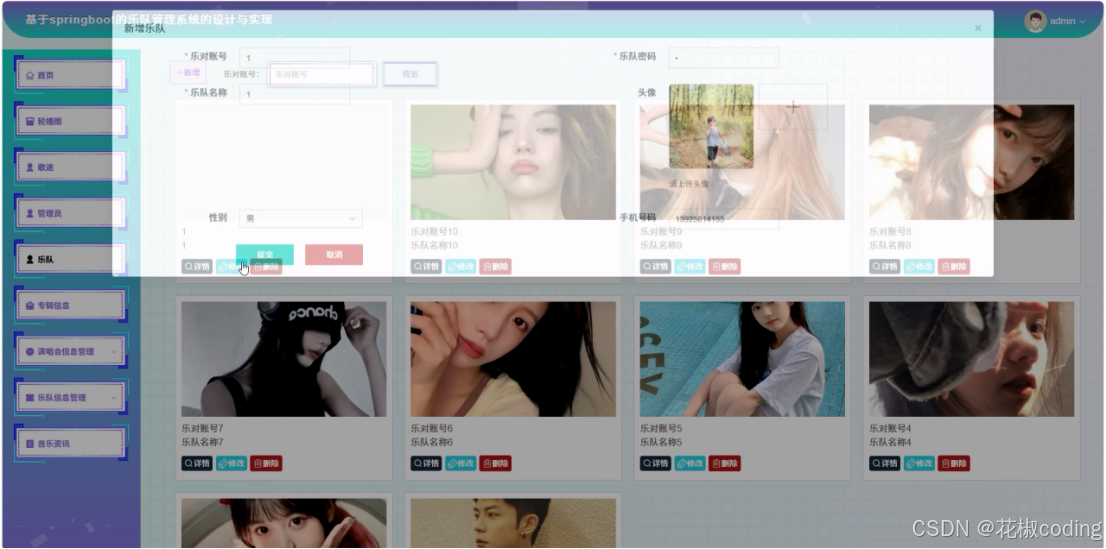Expand the 乐队信息管理 submenu

[x=70, y=397]
